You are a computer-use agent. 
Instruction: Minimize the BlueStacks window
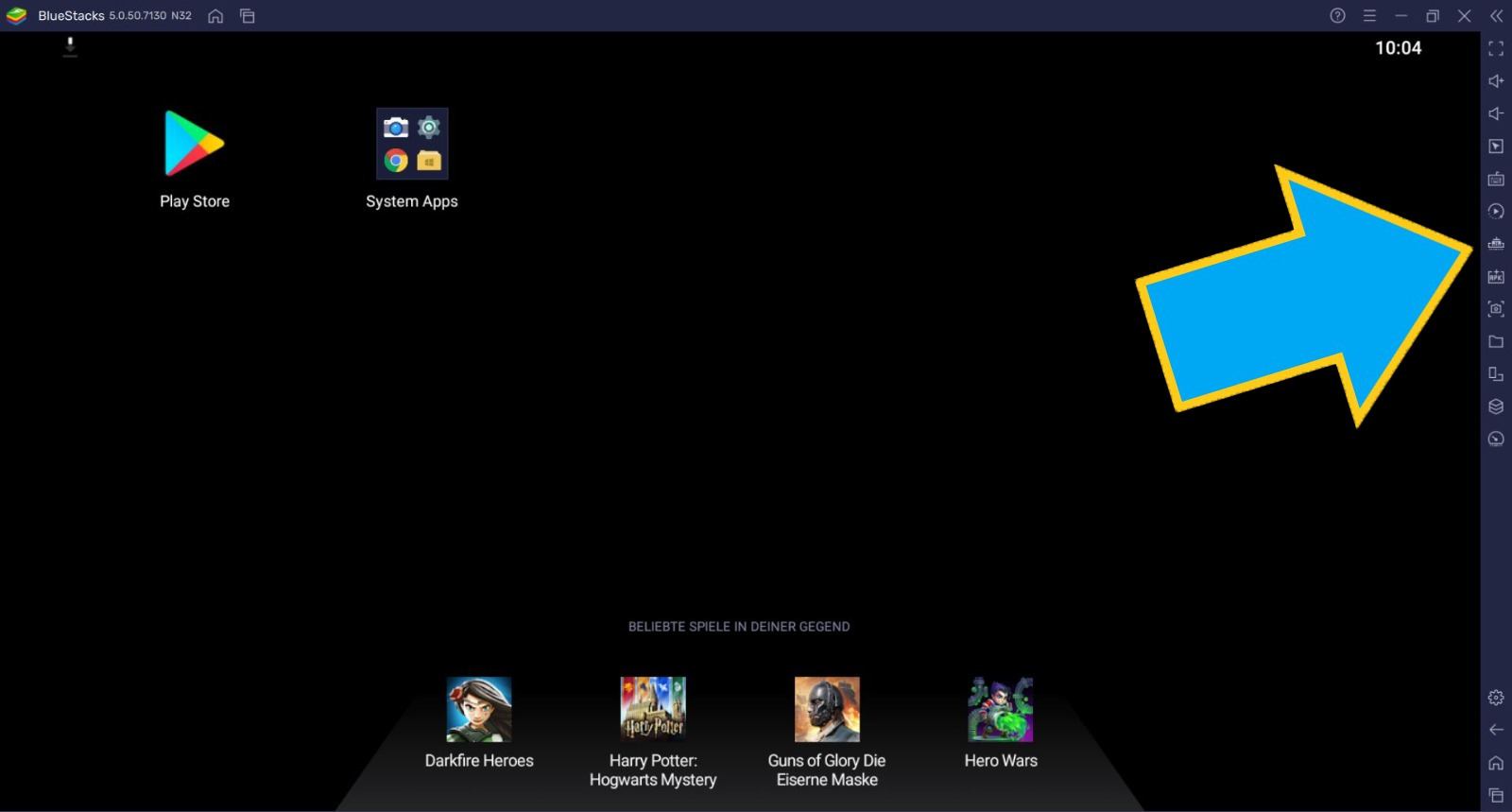click(1401, 16)
